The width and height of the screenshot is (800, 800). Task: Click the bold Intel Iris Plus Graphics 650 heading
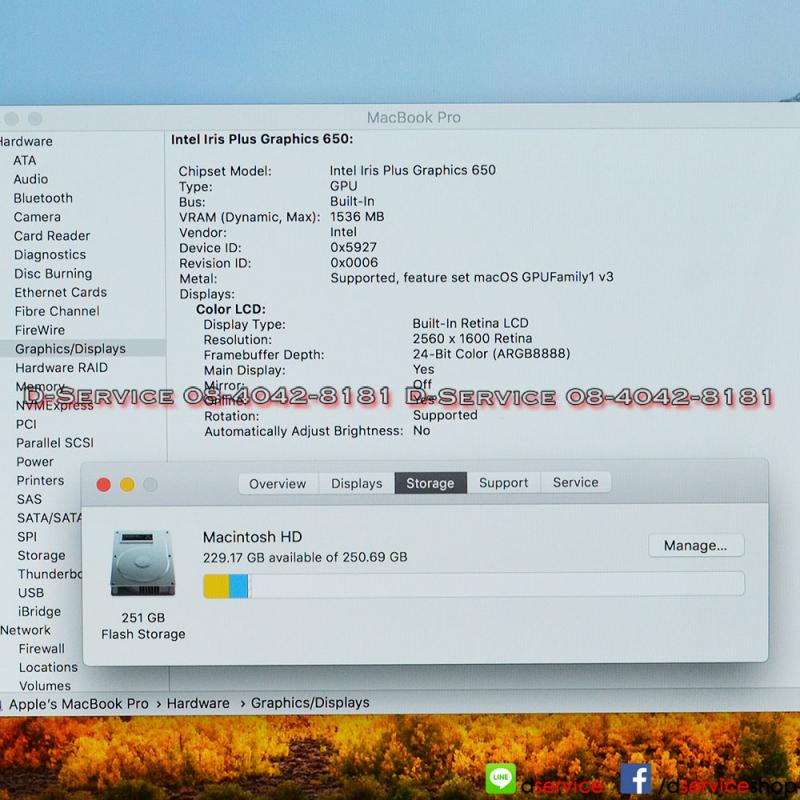pyautogui.click(x=262, y=139)
